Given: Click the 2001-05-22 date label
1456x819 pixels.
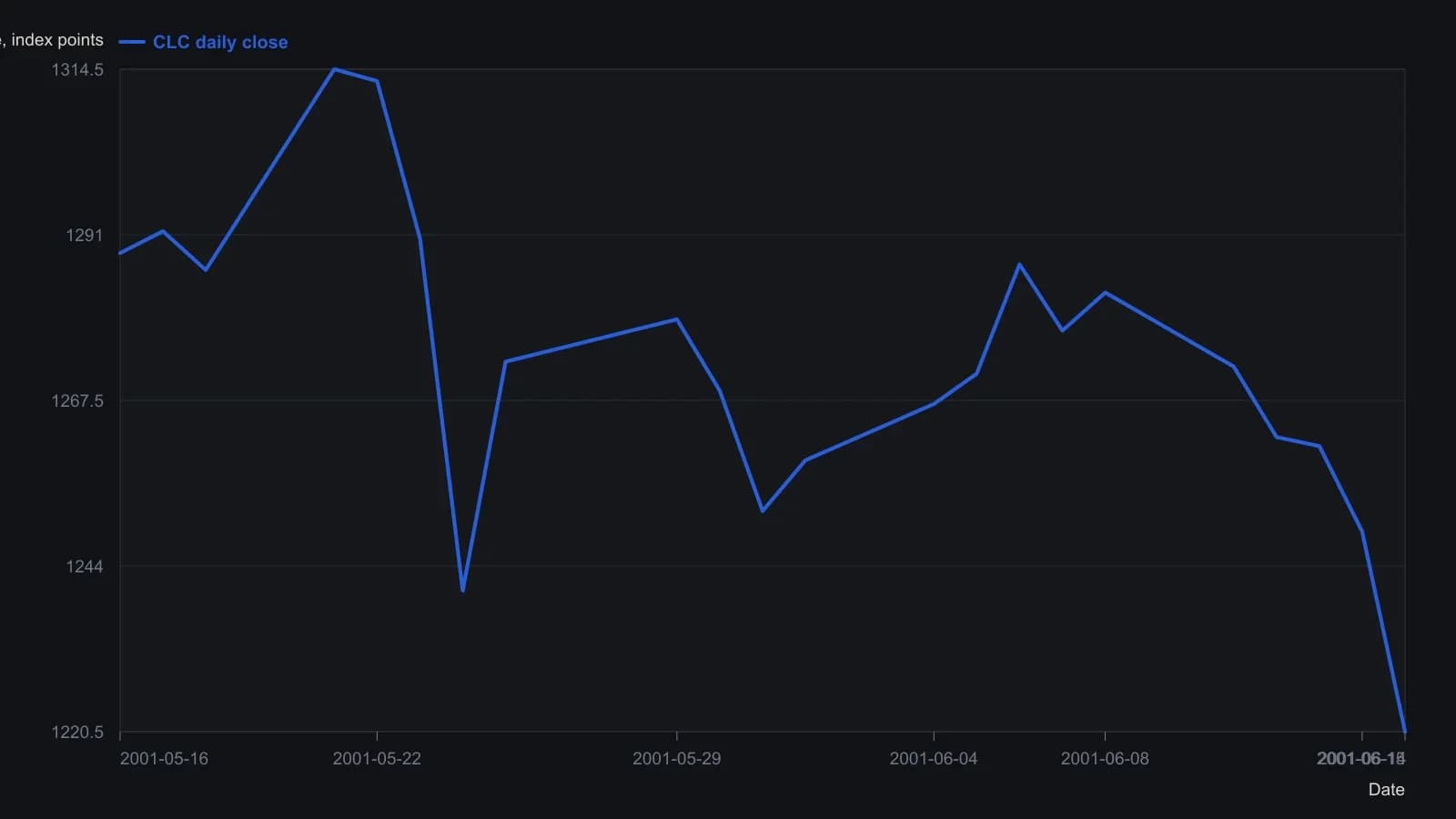Looking at the screenshot, I should pos(377,759).
